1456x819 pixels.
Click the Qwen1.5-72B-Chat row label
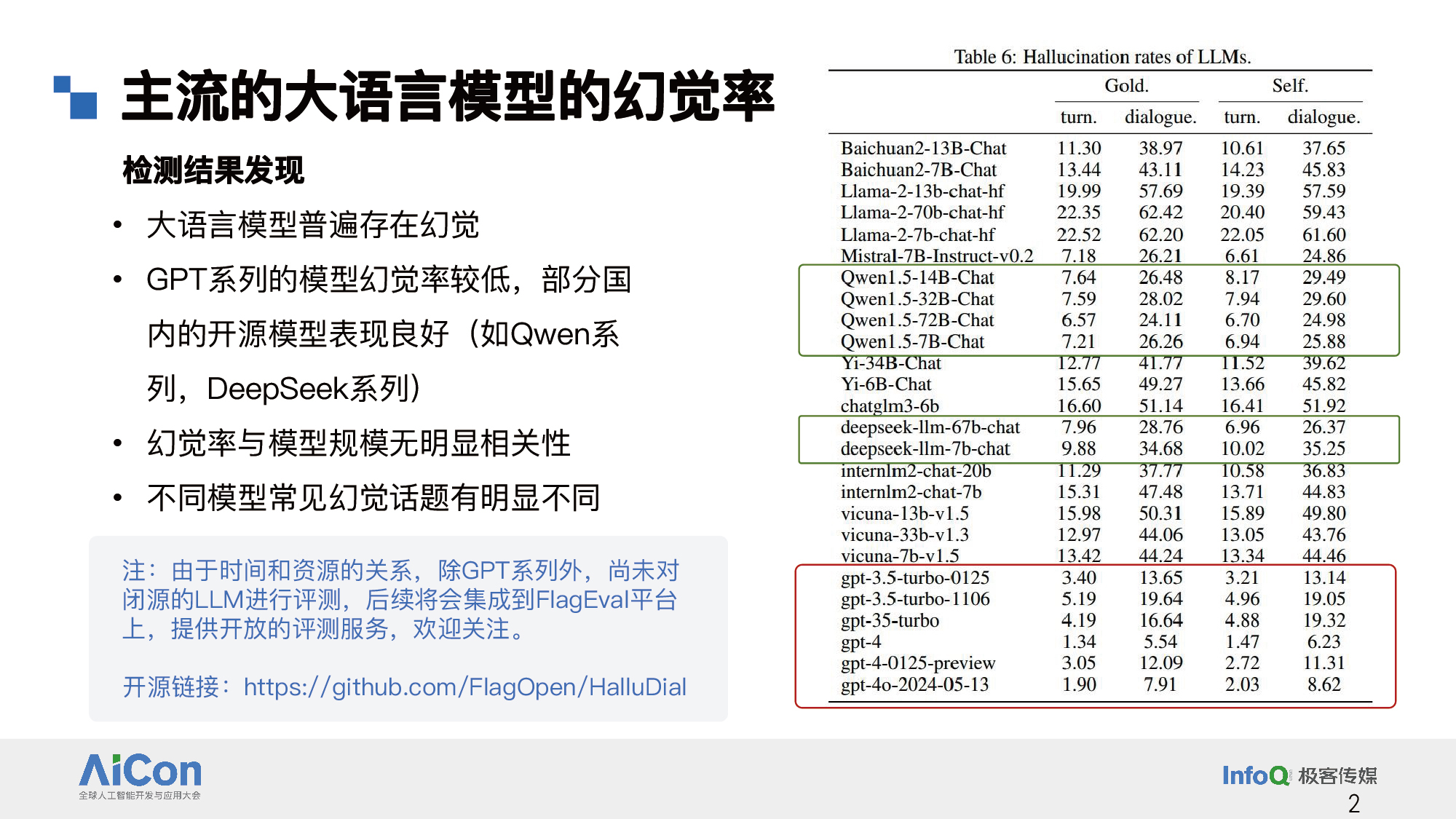coord(917,320)
